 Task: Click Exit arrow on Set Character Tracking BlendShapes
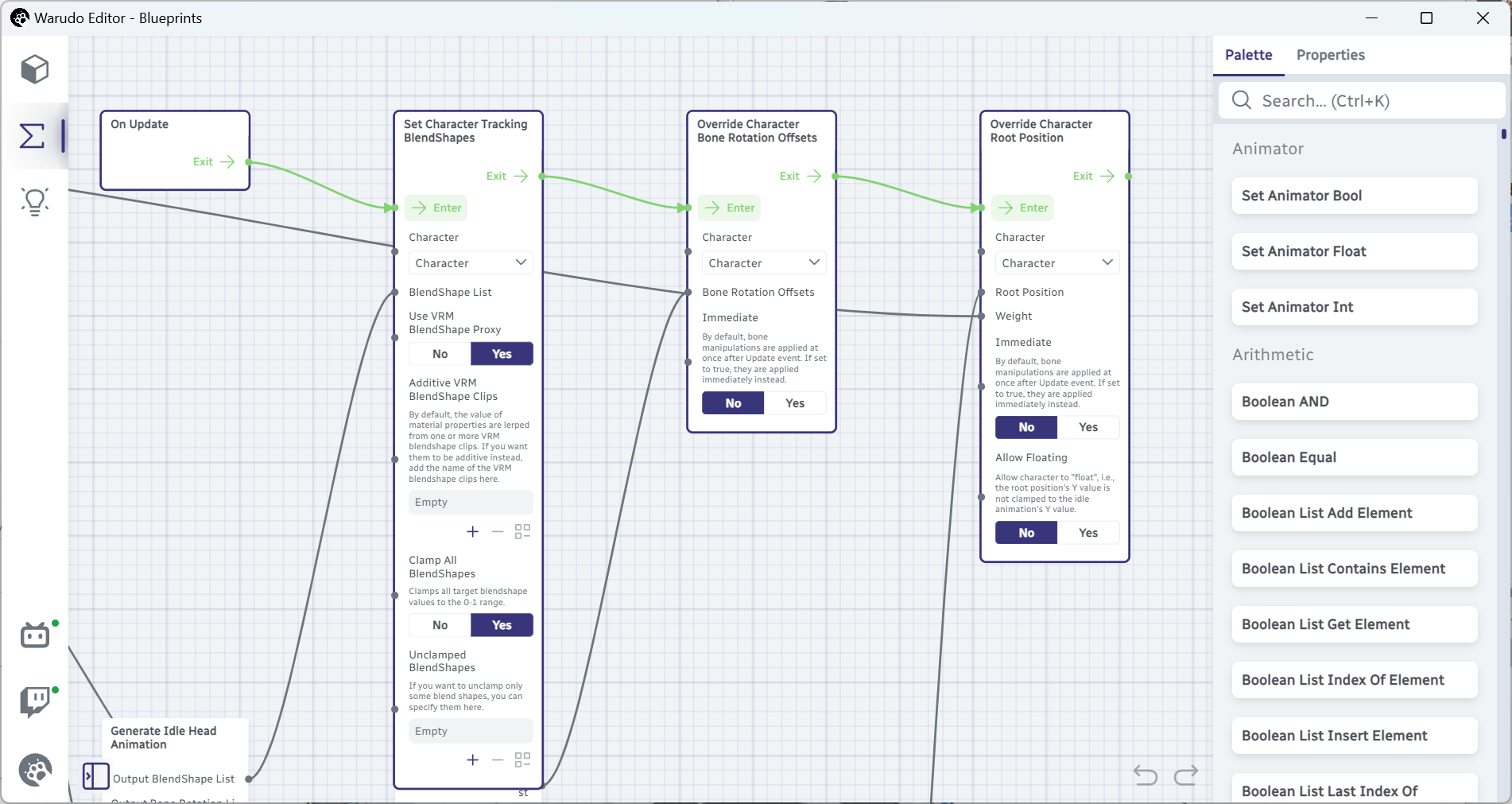pos(521,176)
